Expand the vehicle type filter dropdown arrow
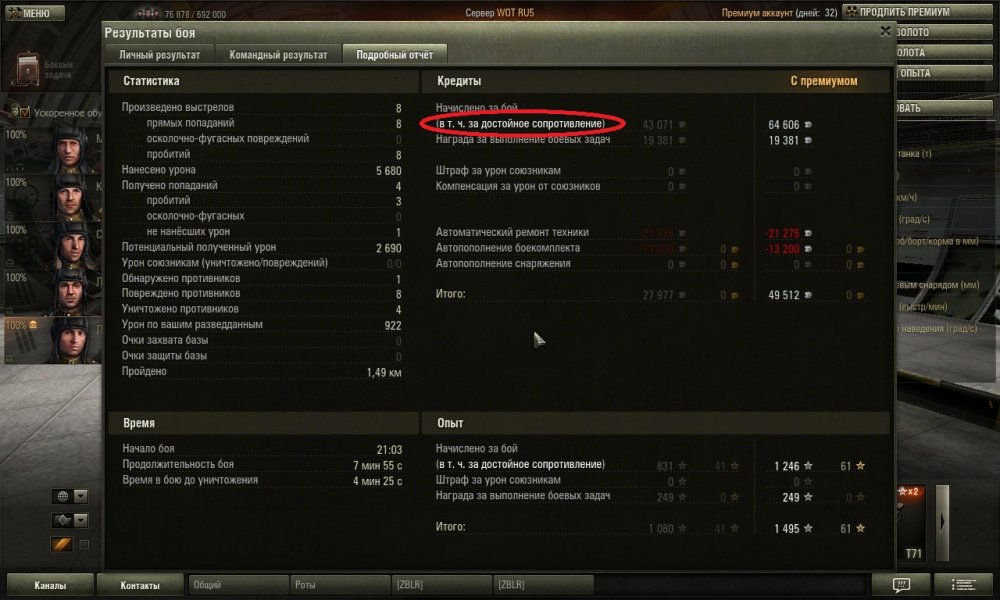Image resolution: width=1000 pixels, height=600 pixels. [81, 520]
